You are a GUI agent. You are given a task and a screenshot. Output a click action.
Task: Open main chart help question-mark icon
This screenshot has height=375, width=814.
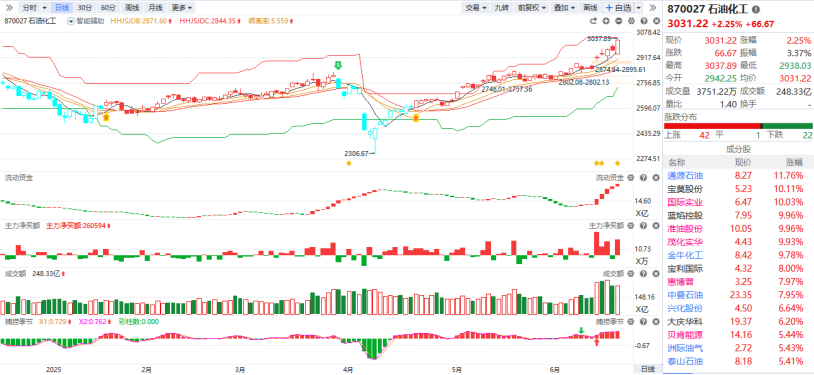tap(644, 21)
